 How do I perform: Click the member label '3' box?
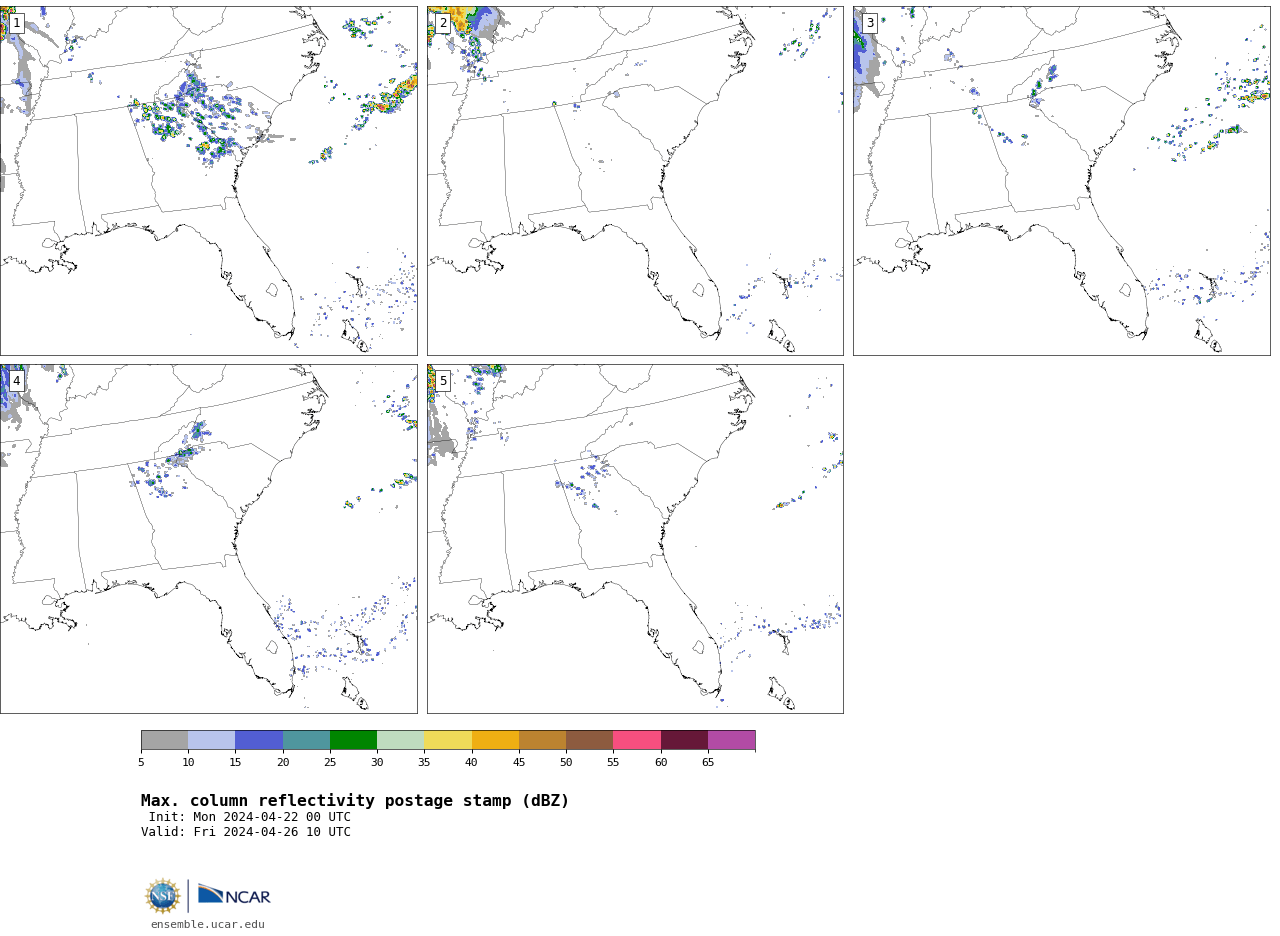pyautogui.click(x=869, y=23)
